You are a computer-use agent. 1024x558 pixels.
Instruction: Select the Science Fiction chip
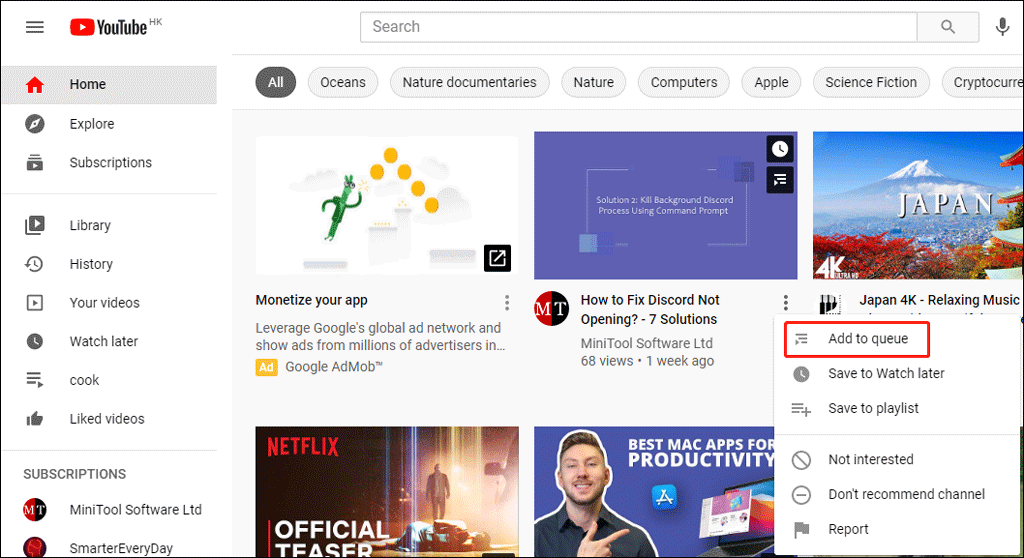(871, 82)
